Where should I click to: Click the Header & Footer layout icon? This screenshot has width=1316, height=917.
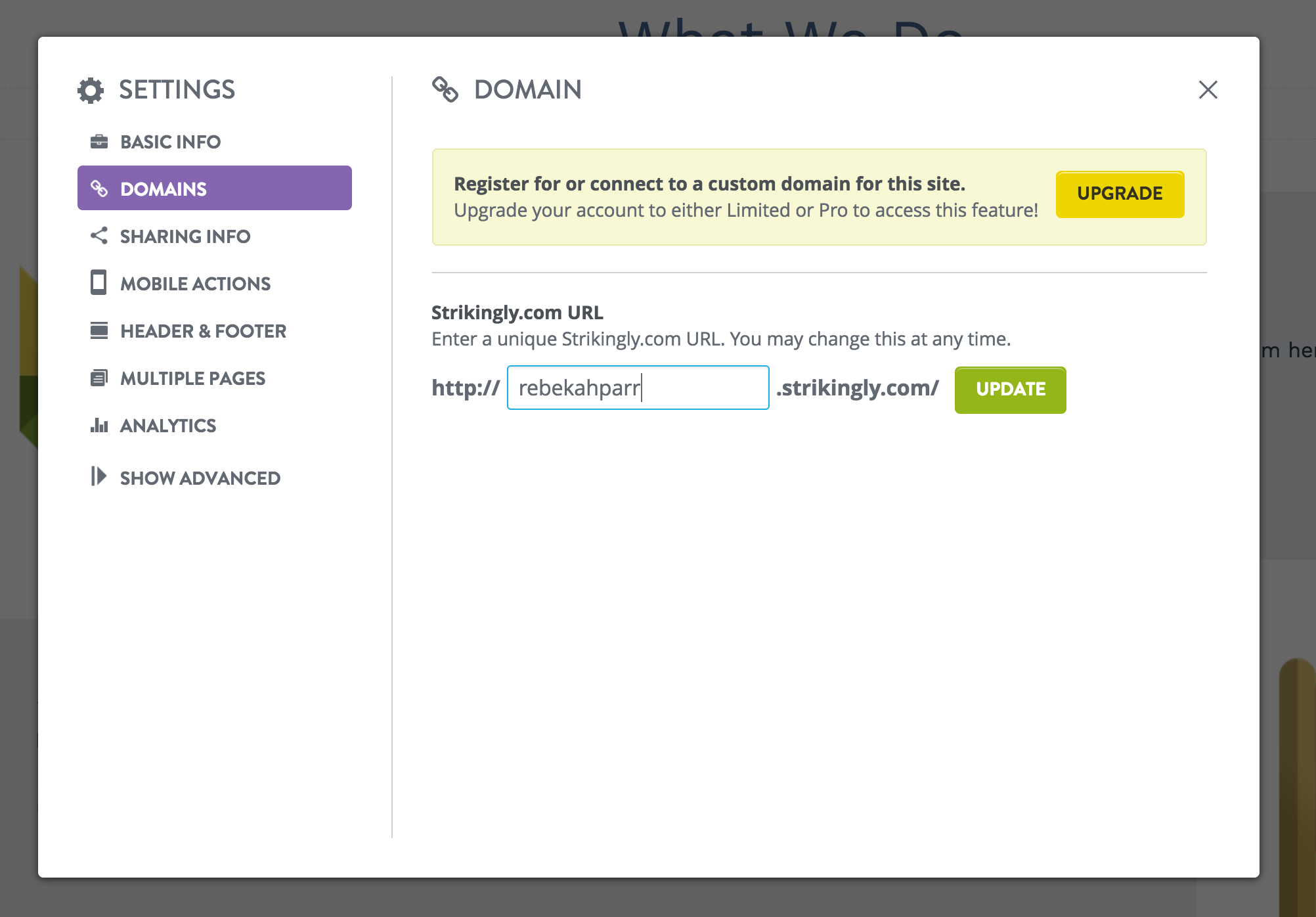coord(99,330)
